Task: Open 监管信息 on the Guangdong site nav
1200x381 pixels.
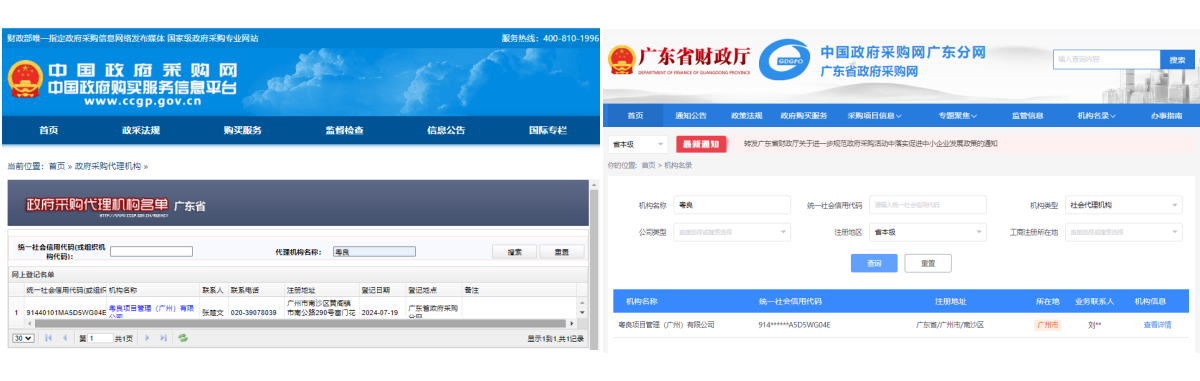Action: coord(1027,116)
